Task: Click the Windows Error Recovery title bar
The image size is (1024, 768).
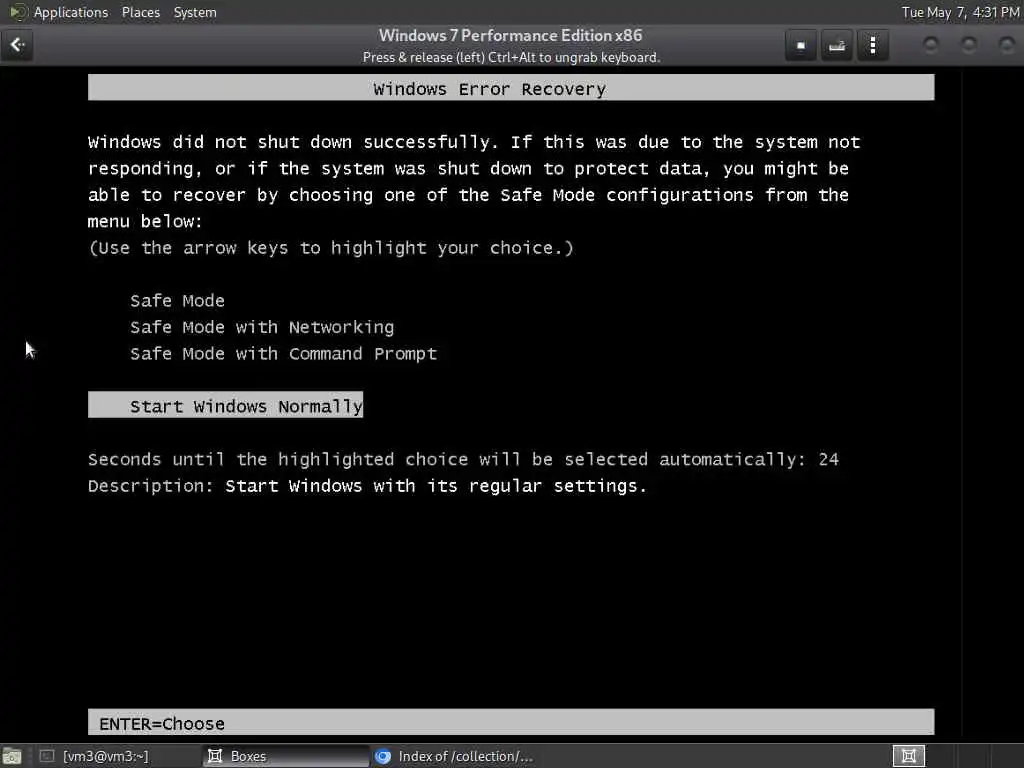Action: click(x=511, y=88)
